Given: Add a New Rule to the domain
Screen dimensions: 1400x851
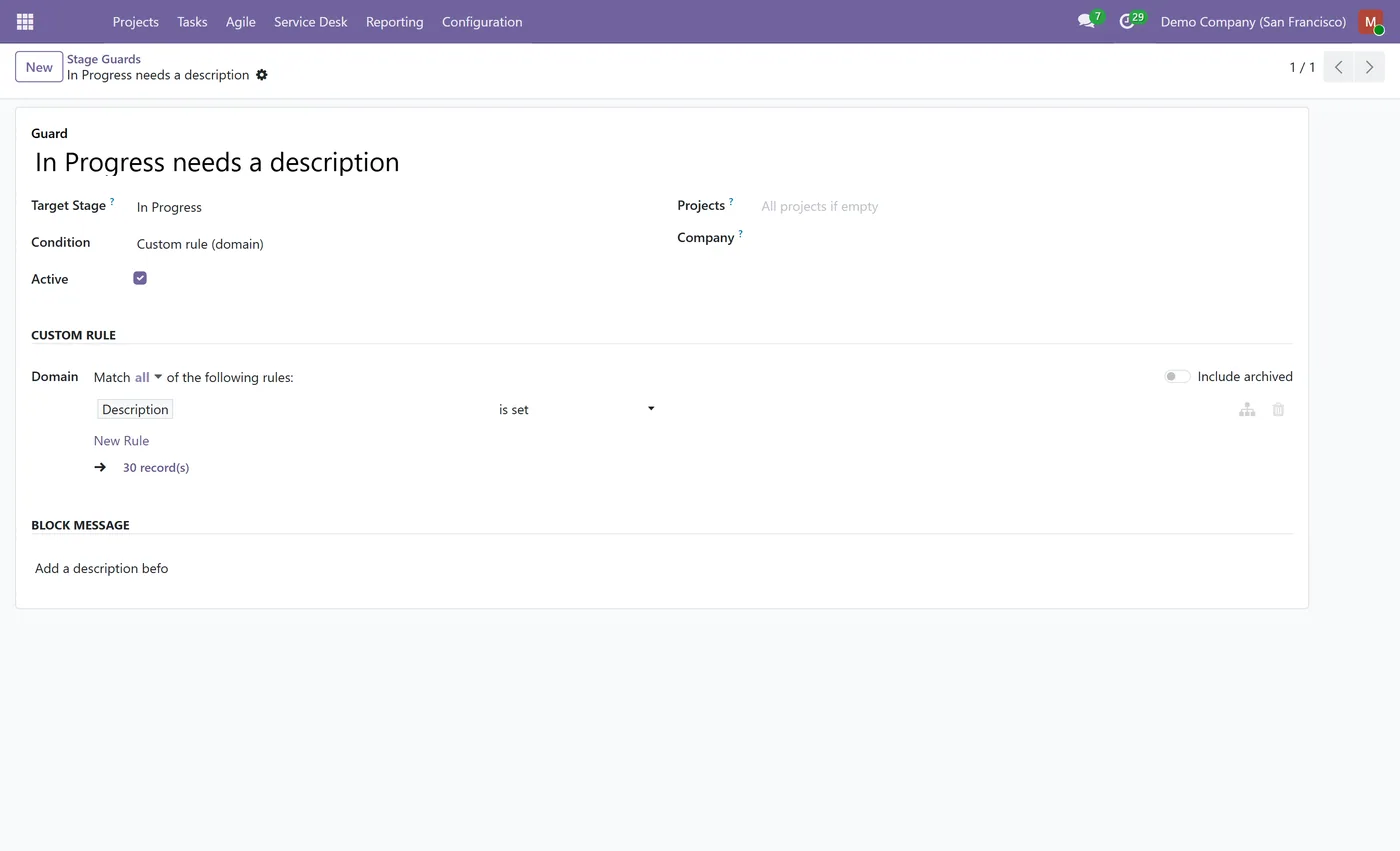Looking at the screenshot, I should tap(121, 441).
